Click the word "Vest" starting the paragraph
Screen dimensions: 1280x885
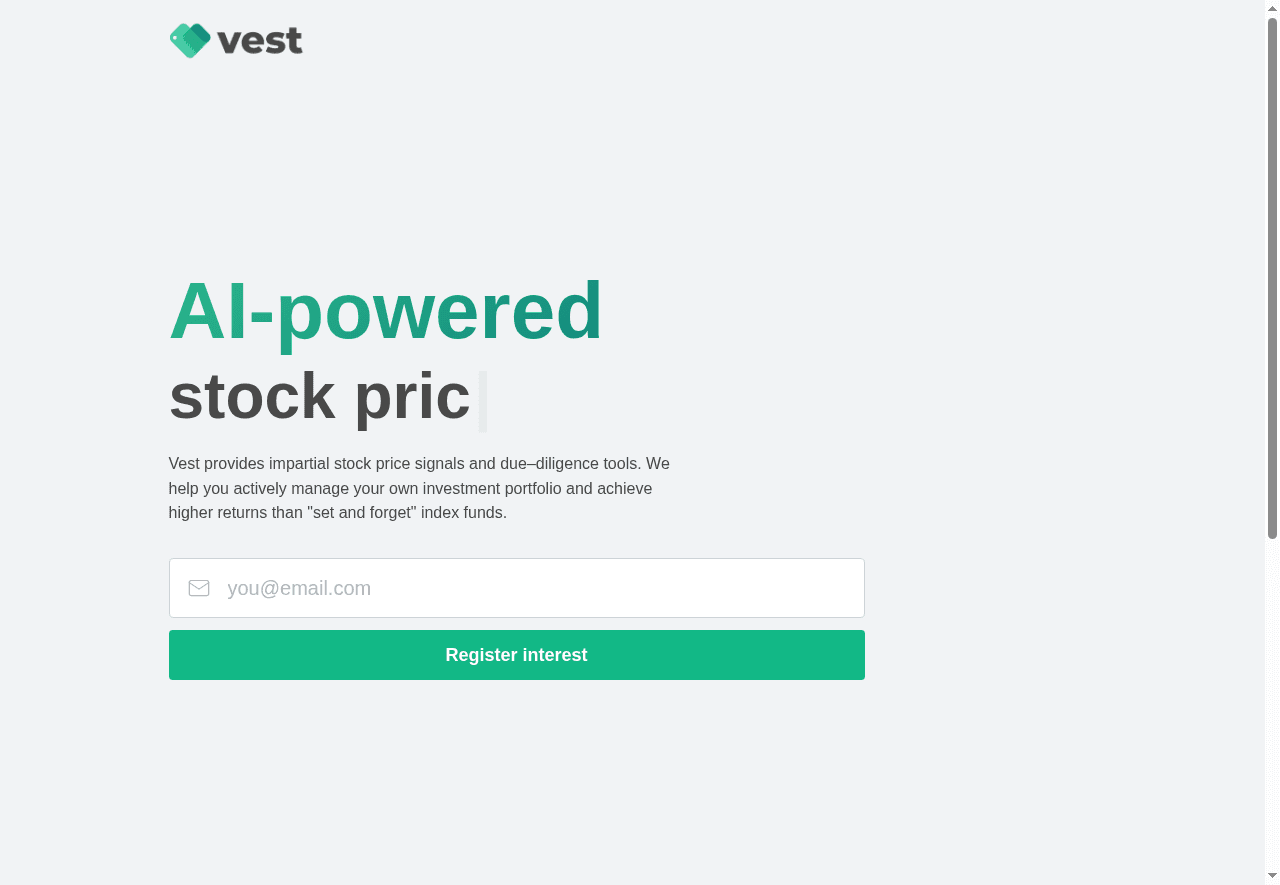pos(184,464)
